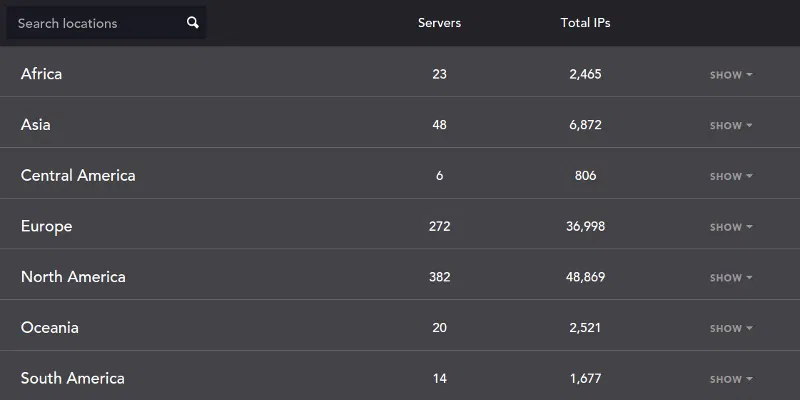Image resolution: width=800 pixels, height=400 pixels.
Task: Click Europe's server count 272
Action: click(439, 227)
